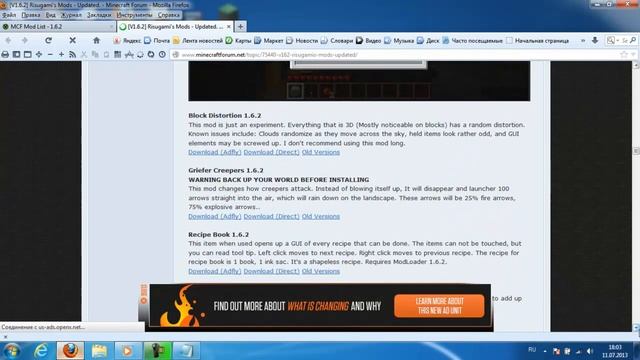Open the Словари bookmark
This screenshot has height=360, width=640.
pyautogui.click(x=337, y=41)
